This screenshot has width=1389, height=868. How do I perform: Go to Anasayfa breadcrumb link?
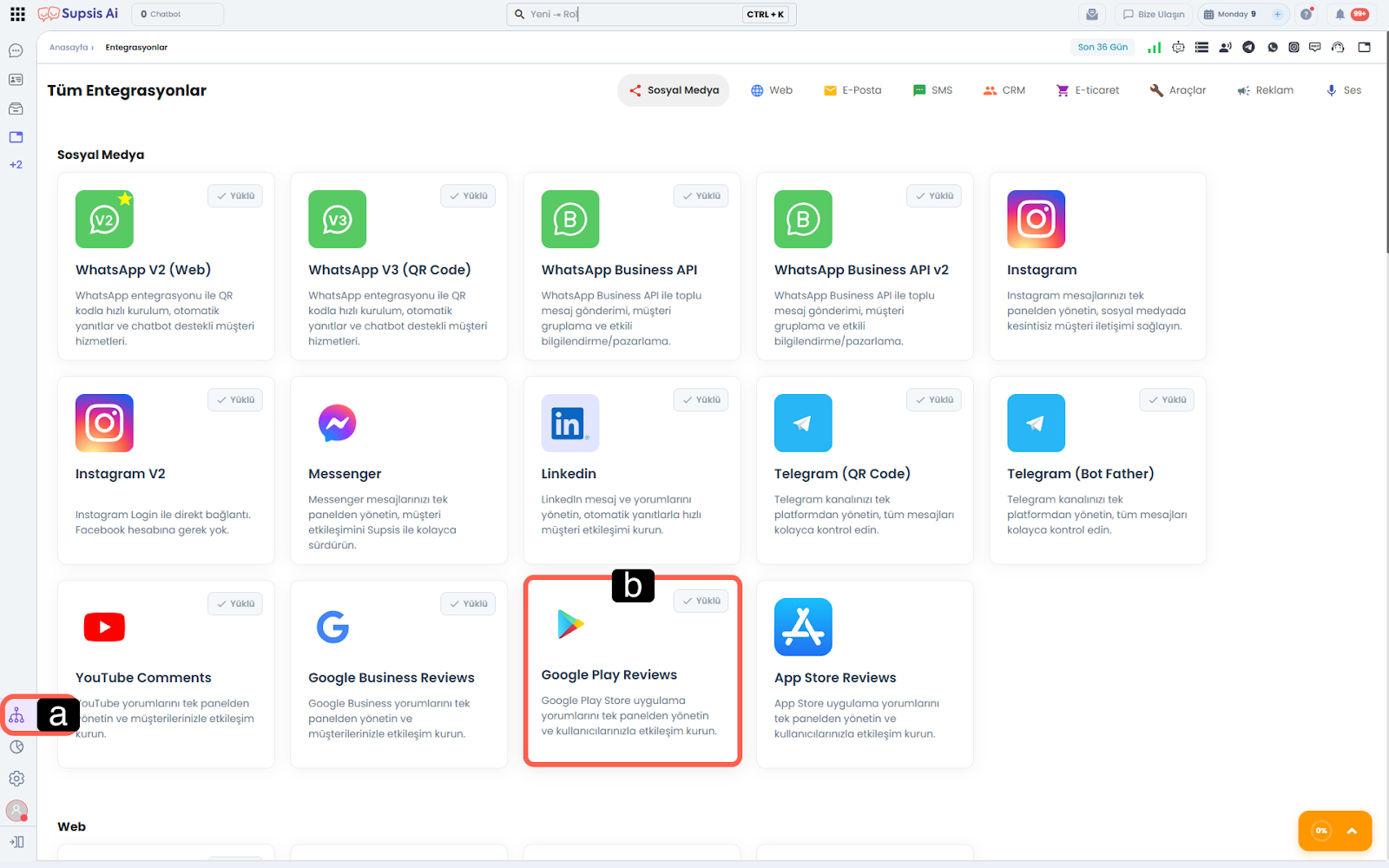(69, 48)
